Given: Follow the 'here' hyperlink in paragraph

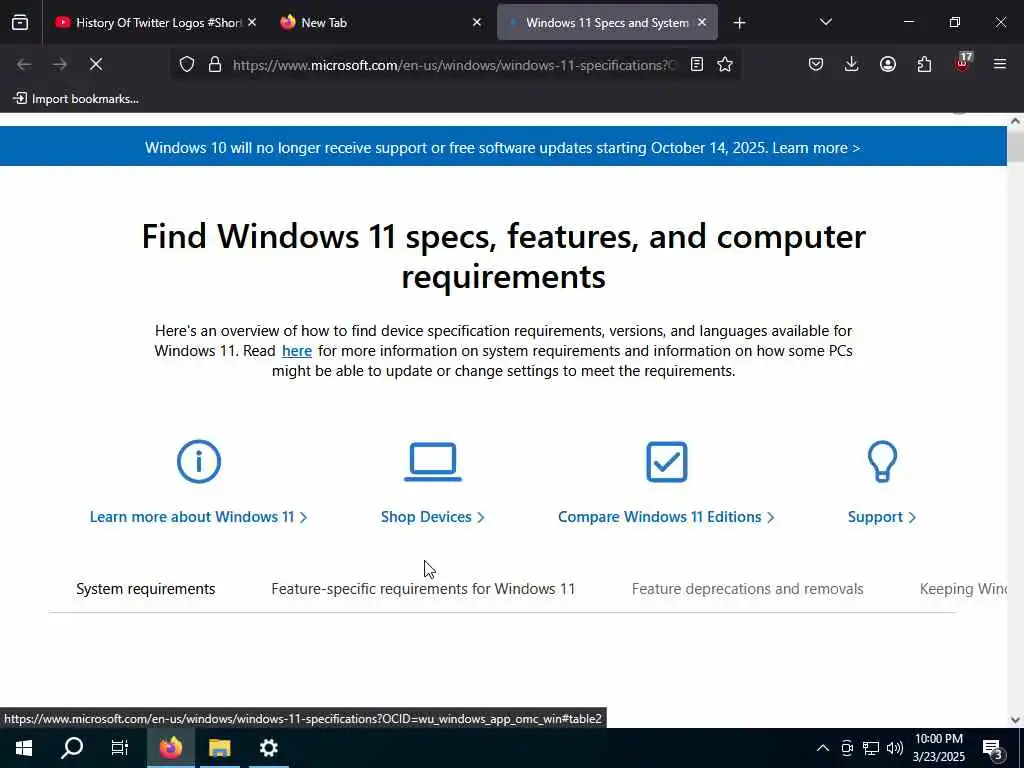Looking at the screenshot, I should tap(296, 351).
